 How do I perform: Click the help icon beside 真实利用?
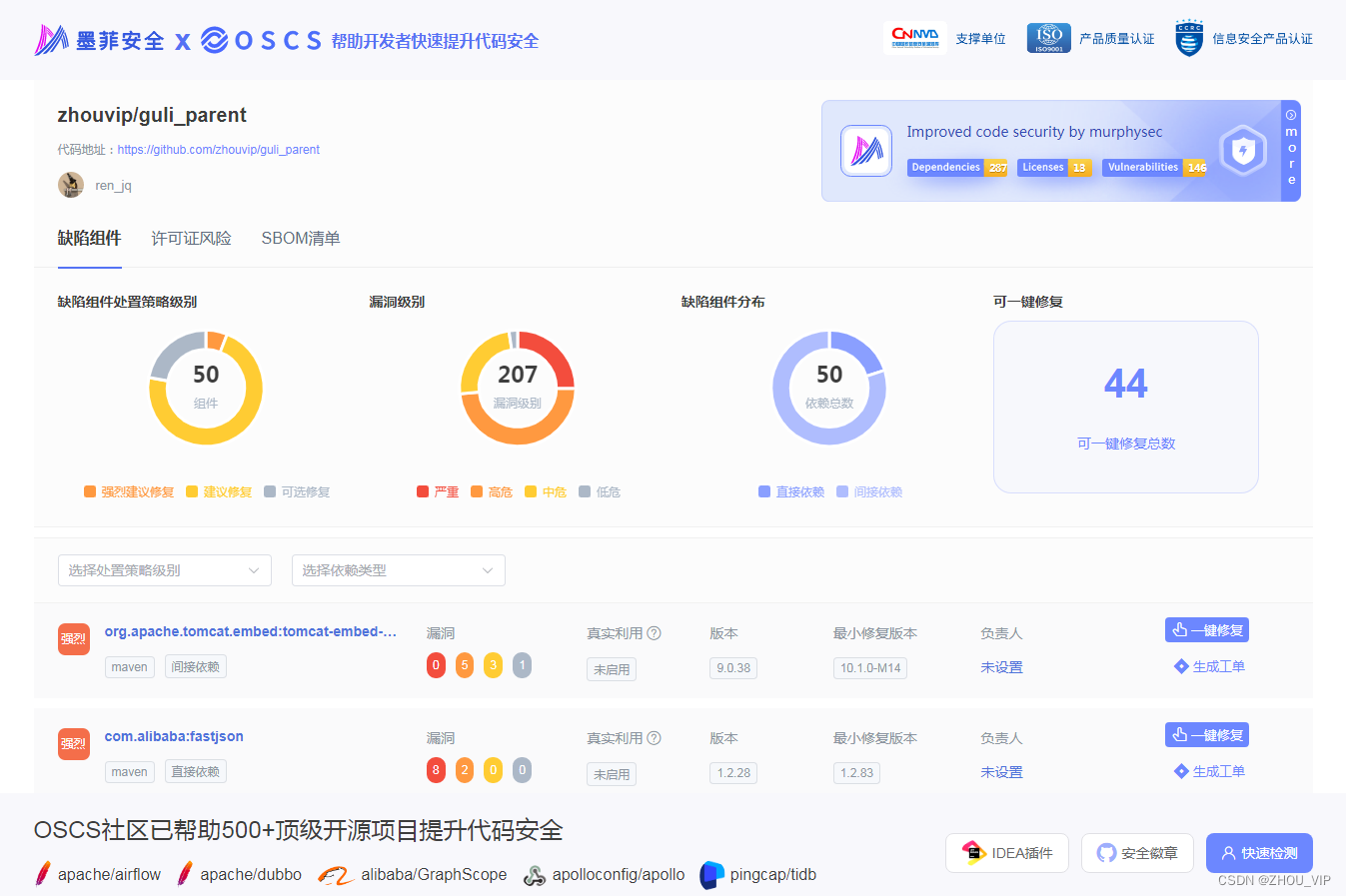[655, 632]
